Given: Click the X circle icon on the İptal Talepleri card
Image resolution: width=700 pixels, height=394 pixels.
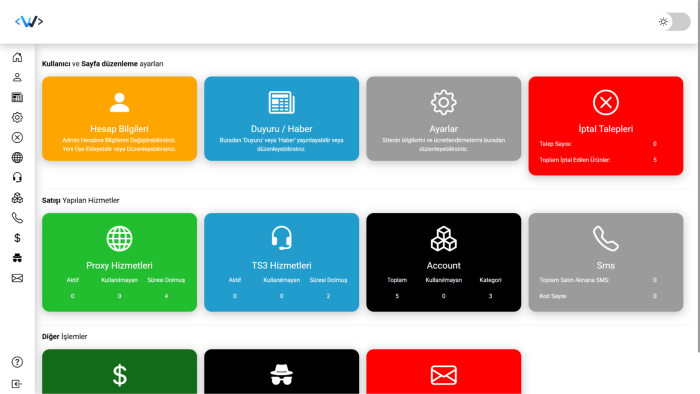Looking at the screenshot, I should click(x=606, y=103).
